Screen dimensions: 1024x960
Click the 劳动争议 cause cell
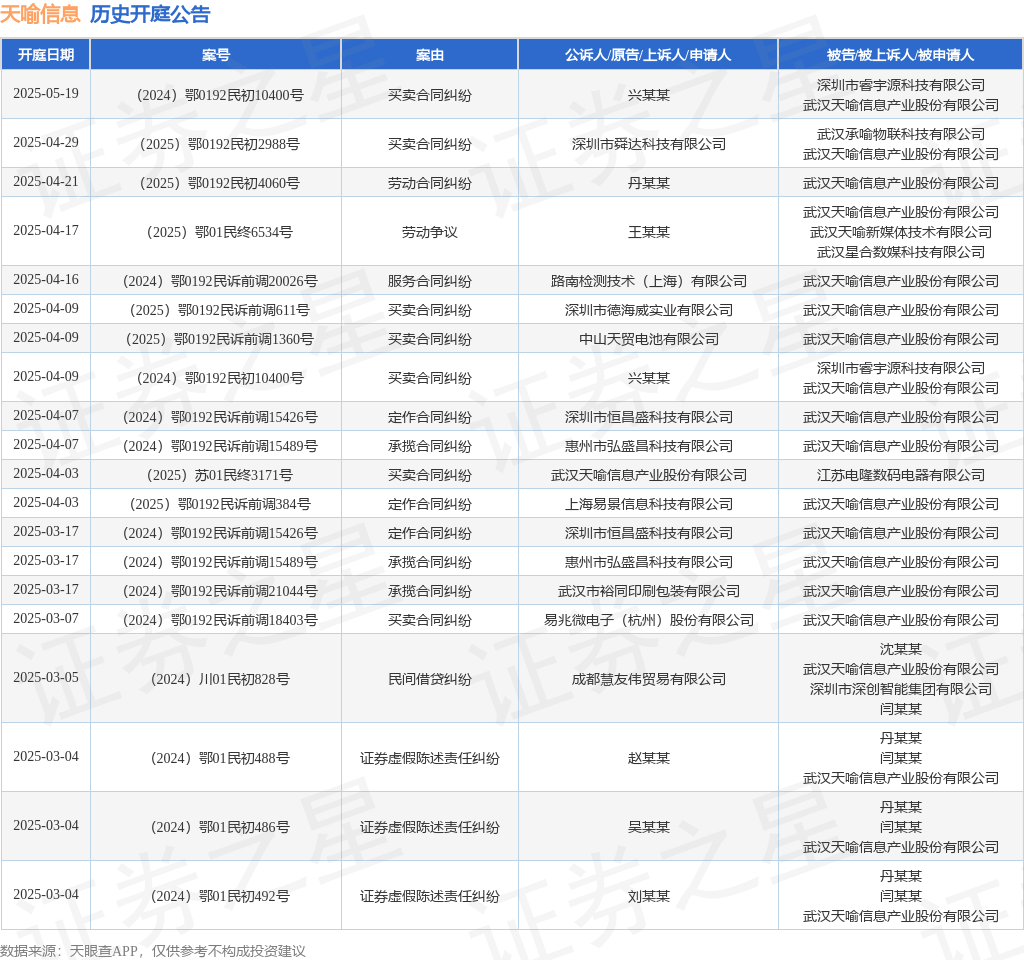[430, 232]
